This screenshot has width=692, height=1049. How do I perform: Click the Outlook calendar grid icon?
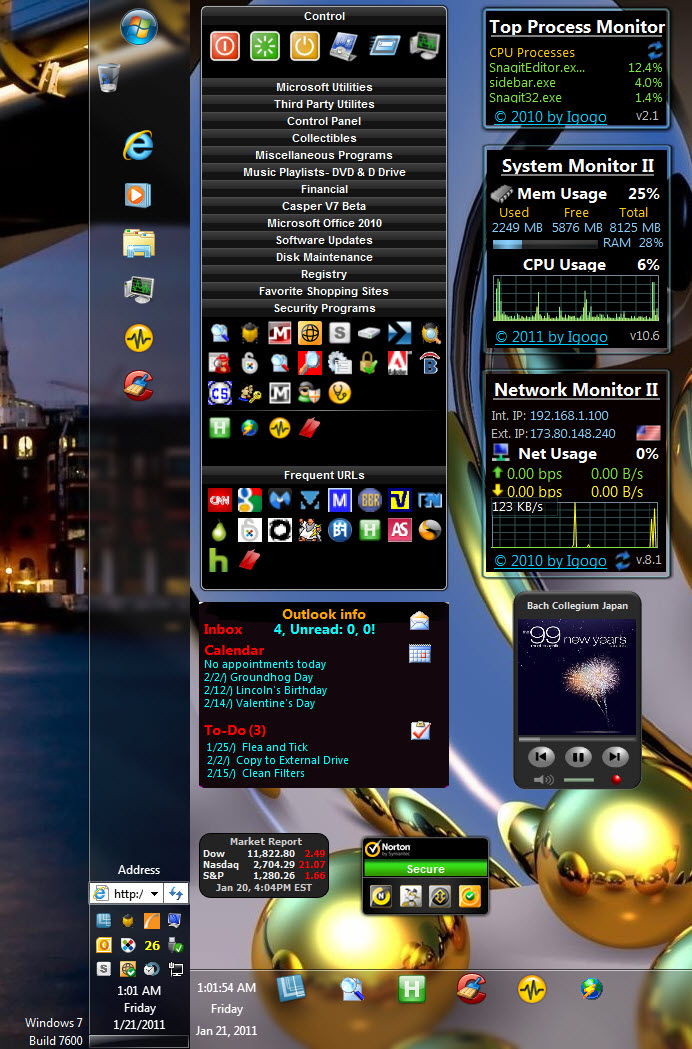420,653
